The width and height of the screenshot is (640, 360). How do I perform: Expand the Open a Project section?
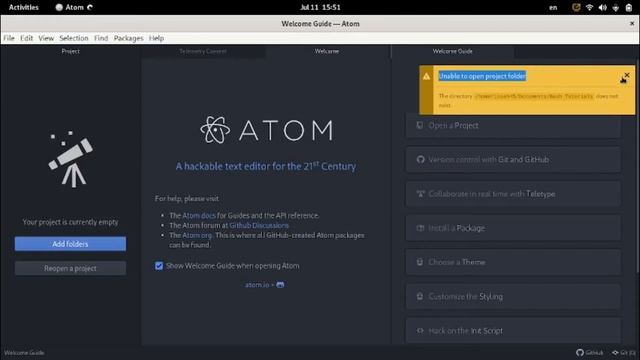point(513,125)
